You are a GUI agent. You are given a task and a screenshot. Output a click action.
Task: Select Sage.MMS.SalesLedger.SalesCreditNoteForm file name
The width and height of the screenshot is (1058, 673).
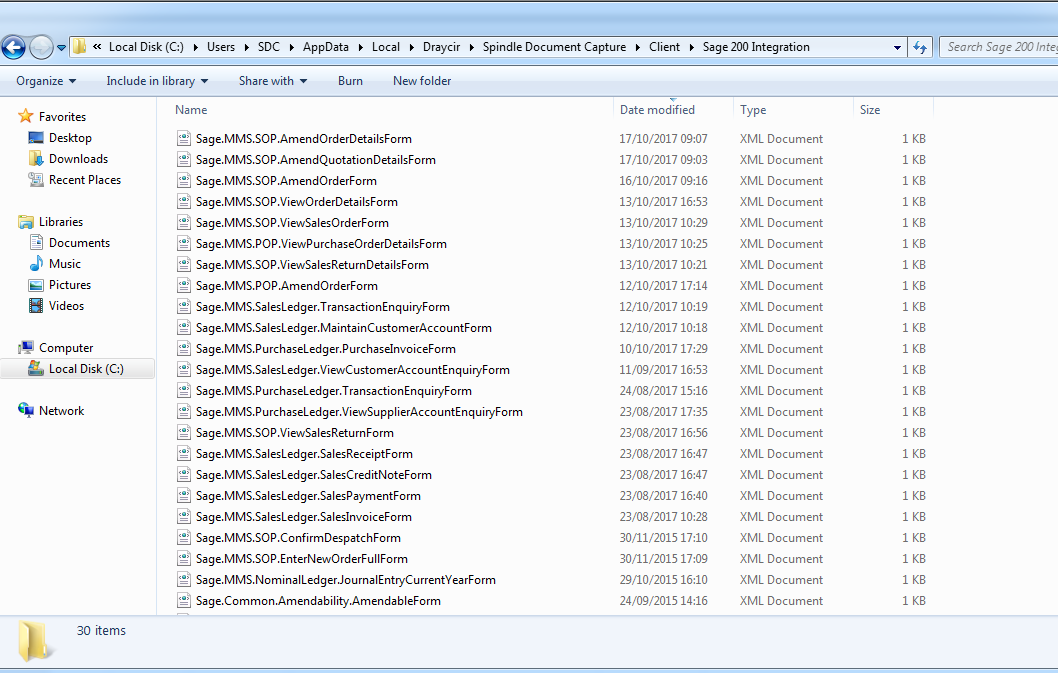tap(313, 475)
